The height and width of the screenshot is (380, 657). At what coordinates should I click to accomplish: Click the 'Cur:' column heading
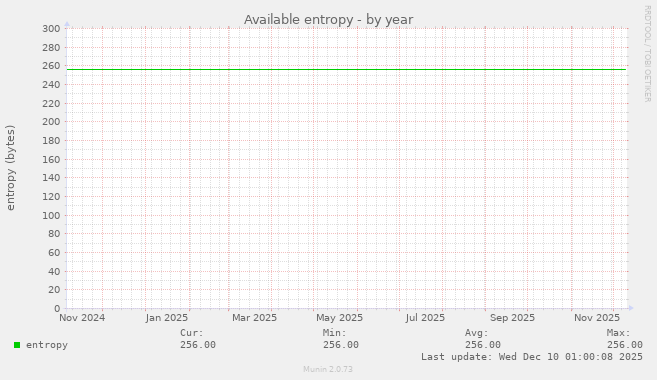click(191, 333)
